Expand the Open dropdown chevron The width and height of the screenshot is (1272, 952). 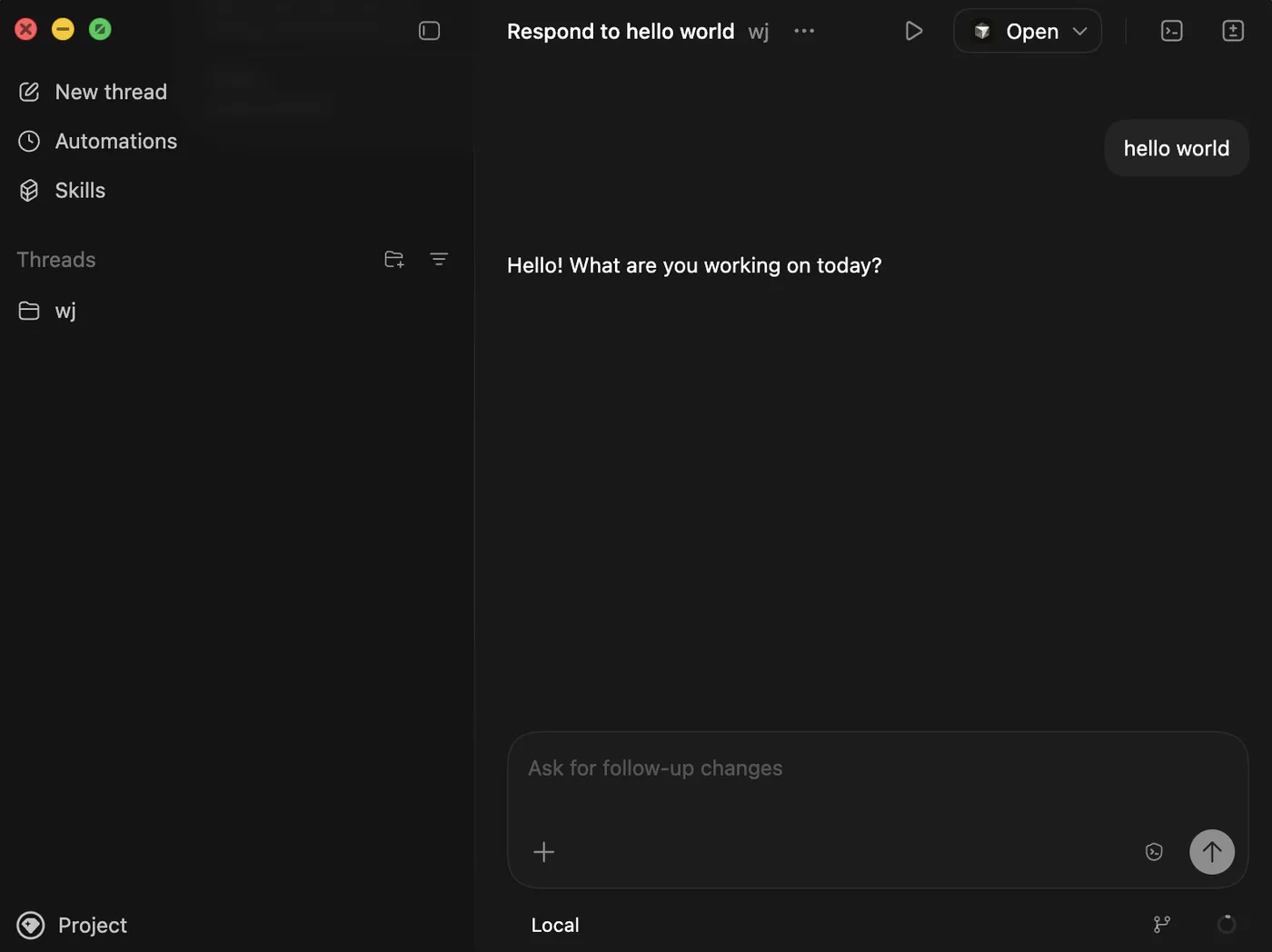[1080, 31]
